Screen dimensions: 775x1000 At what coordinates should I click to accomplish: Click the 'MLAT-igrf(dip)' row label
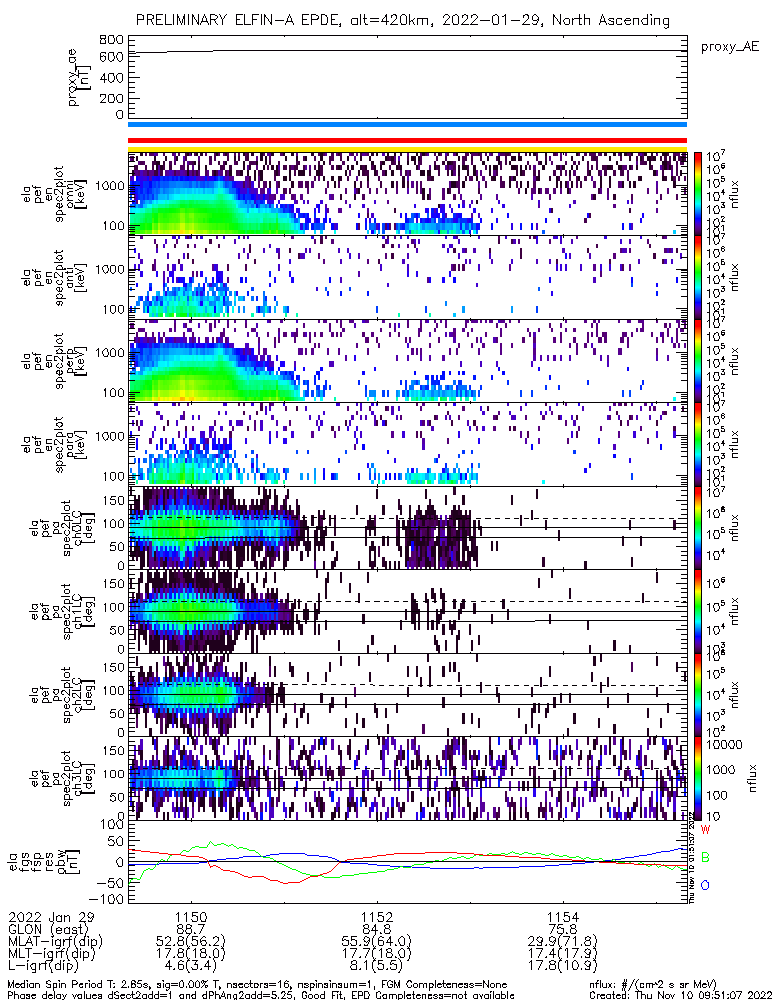(x=55, y=941)
